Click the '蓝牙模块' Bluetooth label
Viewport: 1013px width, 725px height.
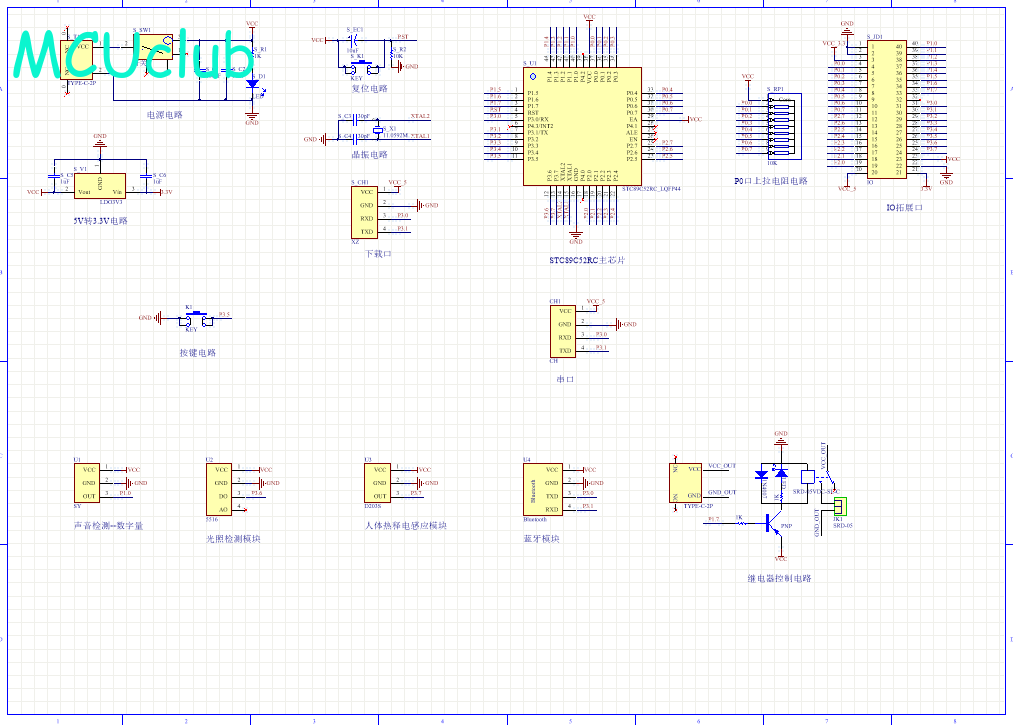[541, 539]
